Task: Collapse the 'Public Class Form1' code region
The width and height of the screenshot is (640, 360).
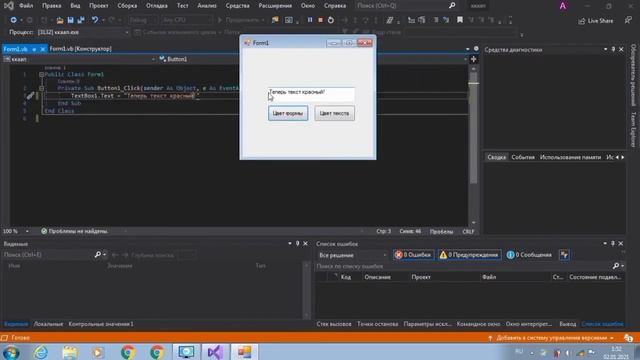Action: [x=41, y=75]
